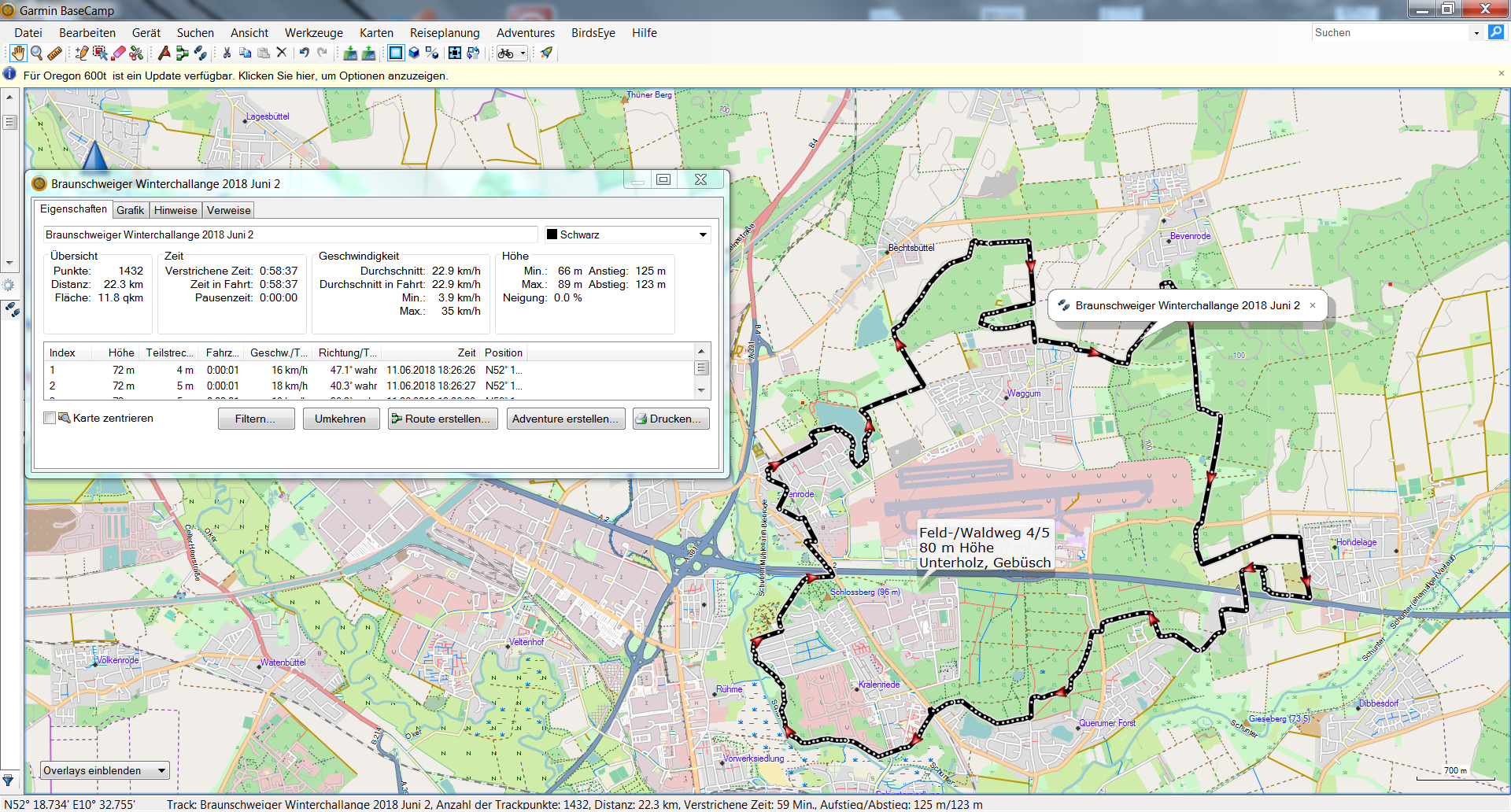Cut with the toolbar scissors icon
This screenshot has width=1511, height=812.
pyautogui.click(x=227, y=54)
